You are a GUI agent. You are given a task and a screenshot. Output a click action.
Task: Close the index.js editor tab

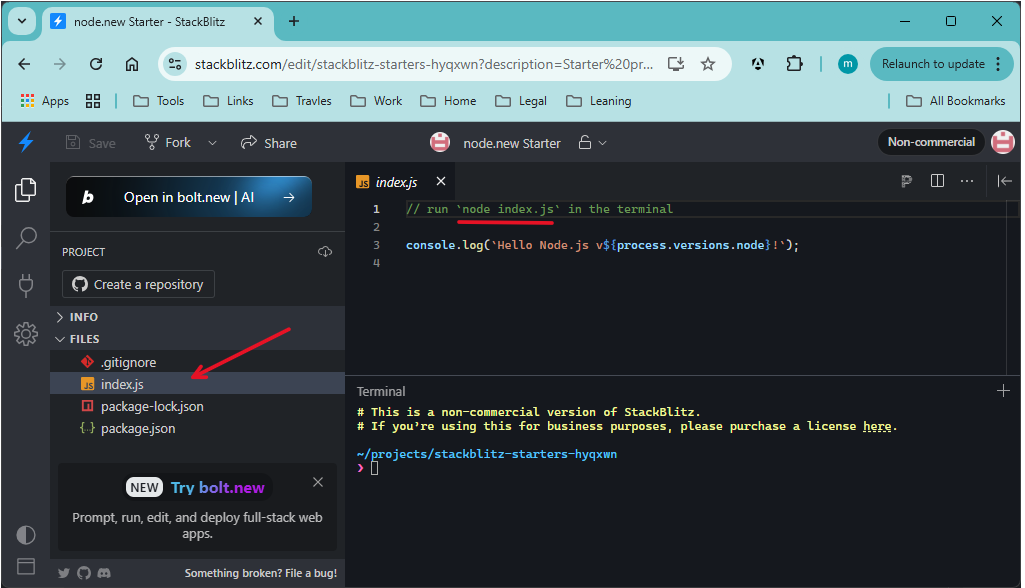(x=441, y=181)
